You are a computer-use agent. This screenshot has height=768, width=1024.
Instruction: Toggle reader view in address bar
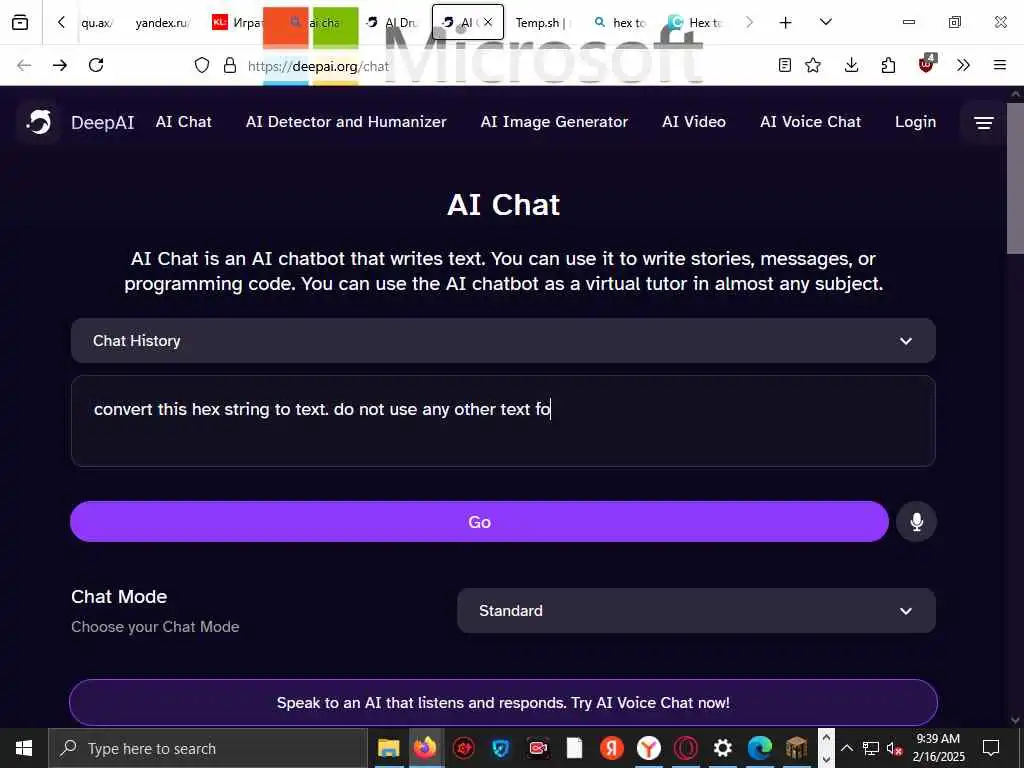tap(785, 65)
